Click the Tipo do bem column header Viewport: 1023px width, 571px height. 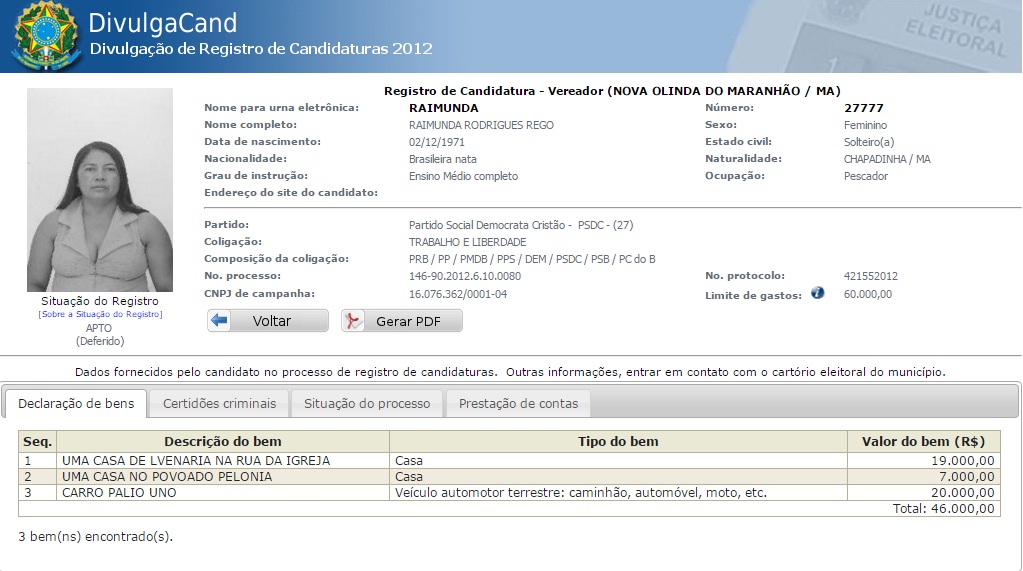click(618, 442)
